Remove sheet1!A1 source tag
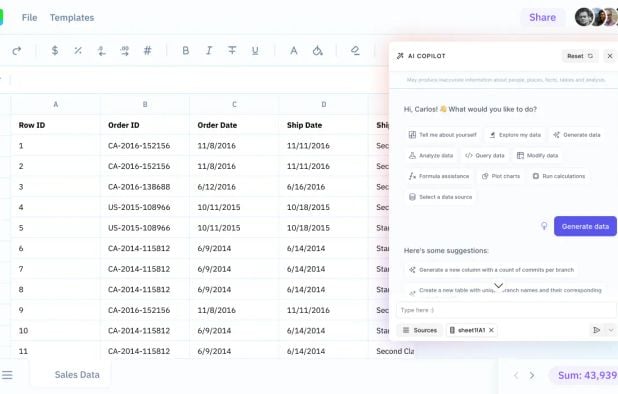The image size is (618, 394). [491, 330]
